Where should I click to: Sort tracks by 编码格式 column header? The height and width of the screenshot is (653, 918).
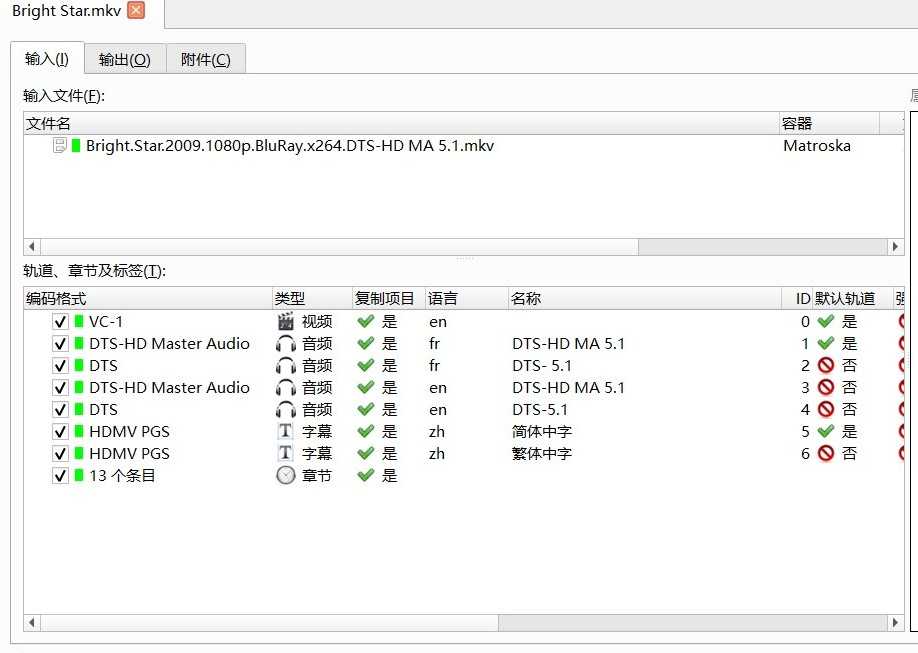(148, 299)
